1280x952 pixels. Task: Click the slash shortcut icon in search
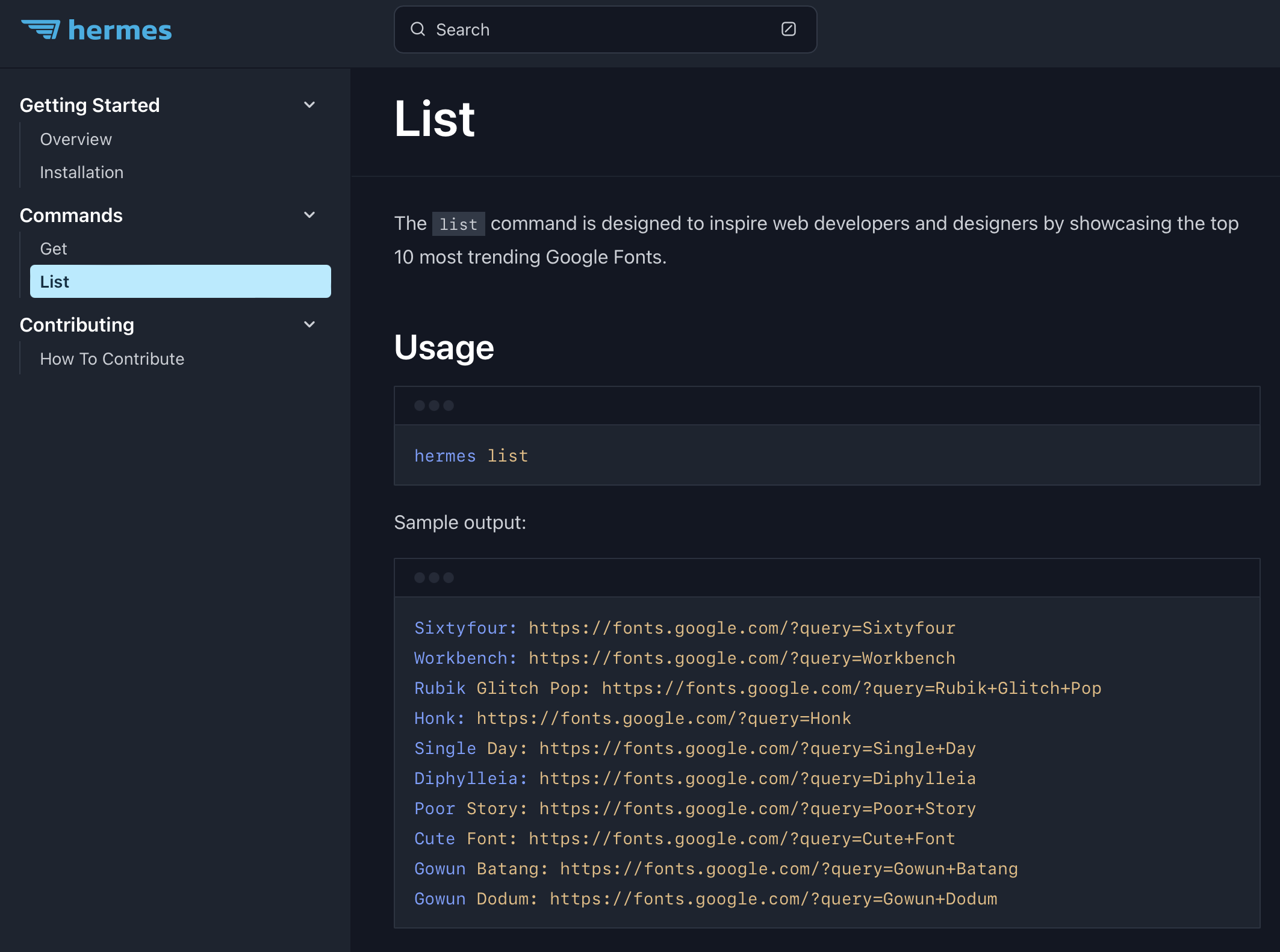point(789,29)
